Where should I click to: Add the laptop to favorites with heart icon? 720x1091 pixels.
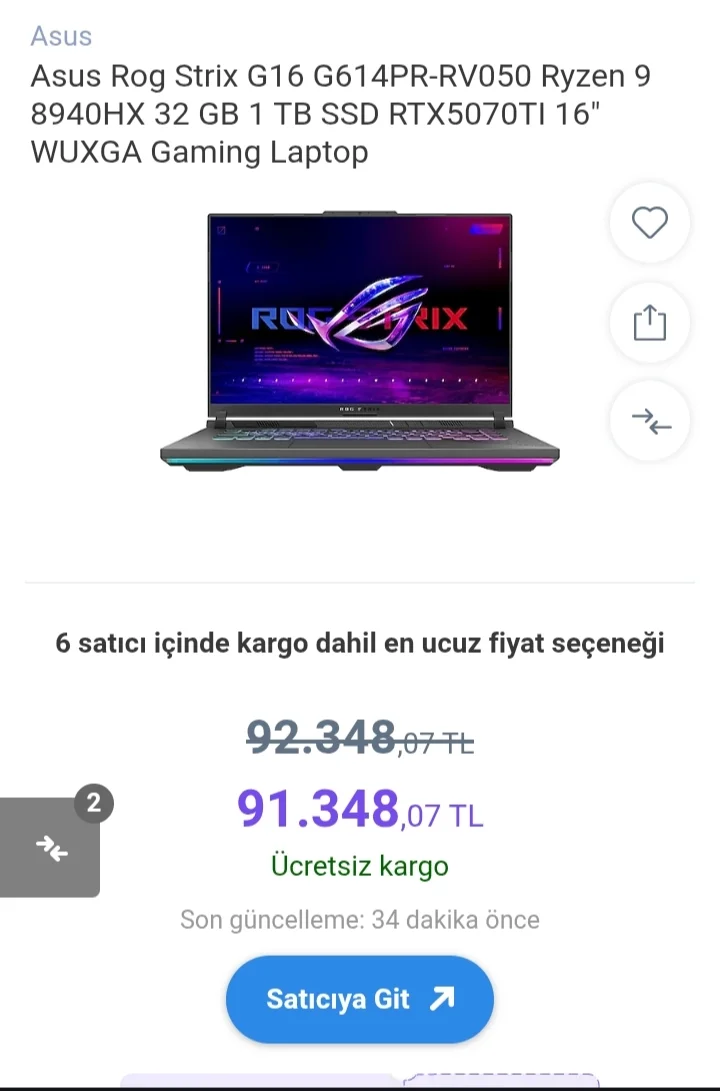650,223
